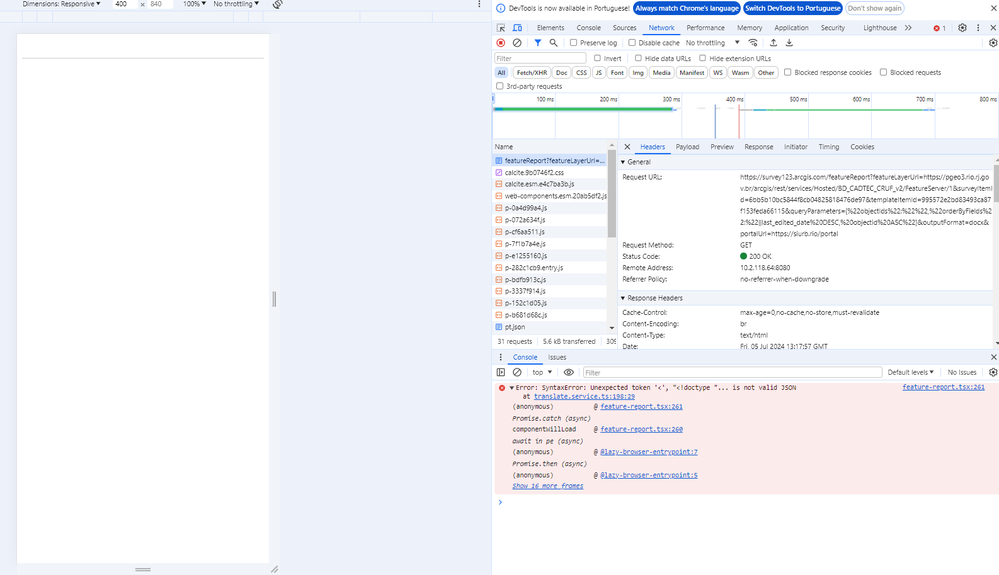Image resolution: width=999 pixels, height=575 pixels.
Task: Check Hide extension URLs
Action: tap(703, 58)
